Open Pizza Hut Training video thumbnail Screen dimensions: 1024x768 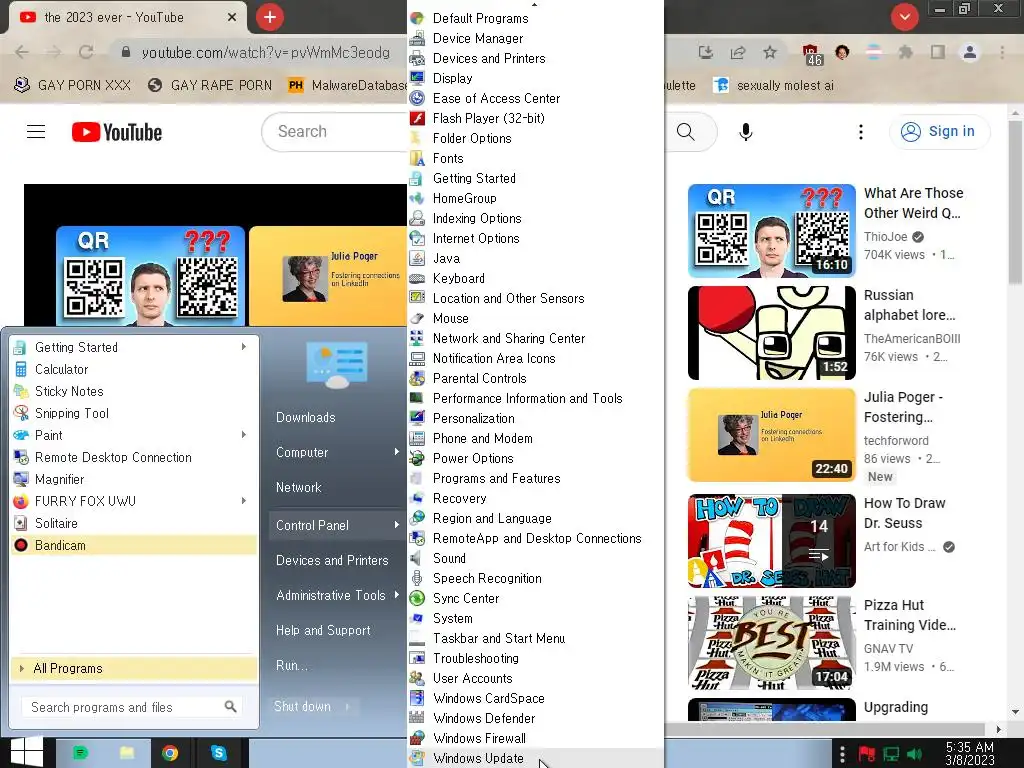point(771,643)
